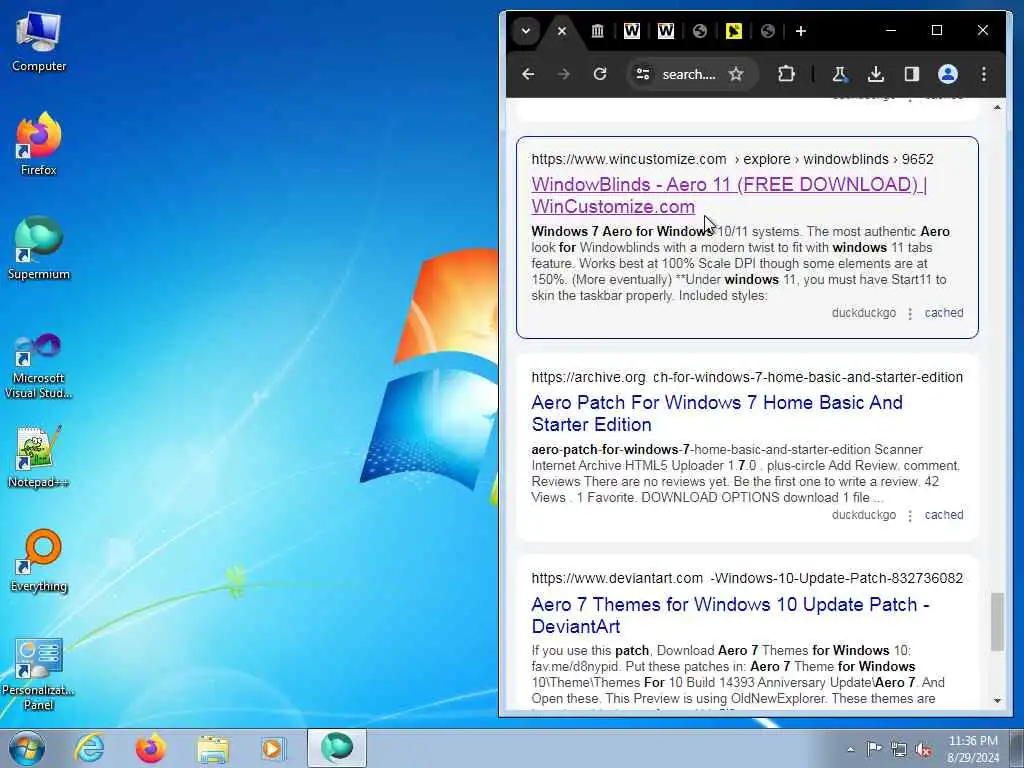The width and height of the screenshot is (1024, 768).
Task: Select the Everything desktop shortcut
Action: 39,560
